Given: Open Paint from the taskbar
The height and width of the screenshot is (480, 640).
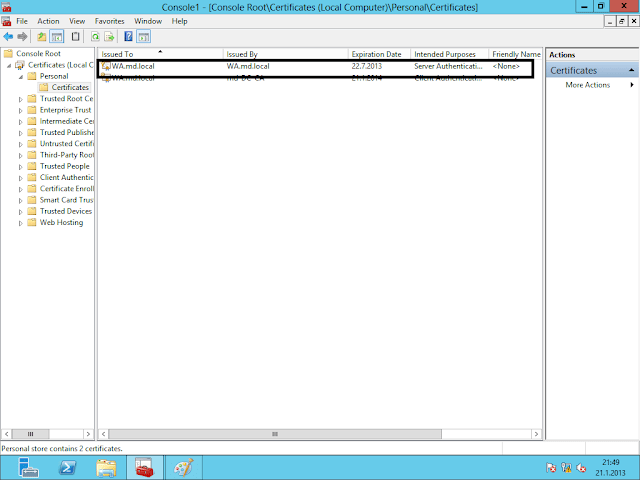Looking at the screenshot, I should click(x=185, y=468).
